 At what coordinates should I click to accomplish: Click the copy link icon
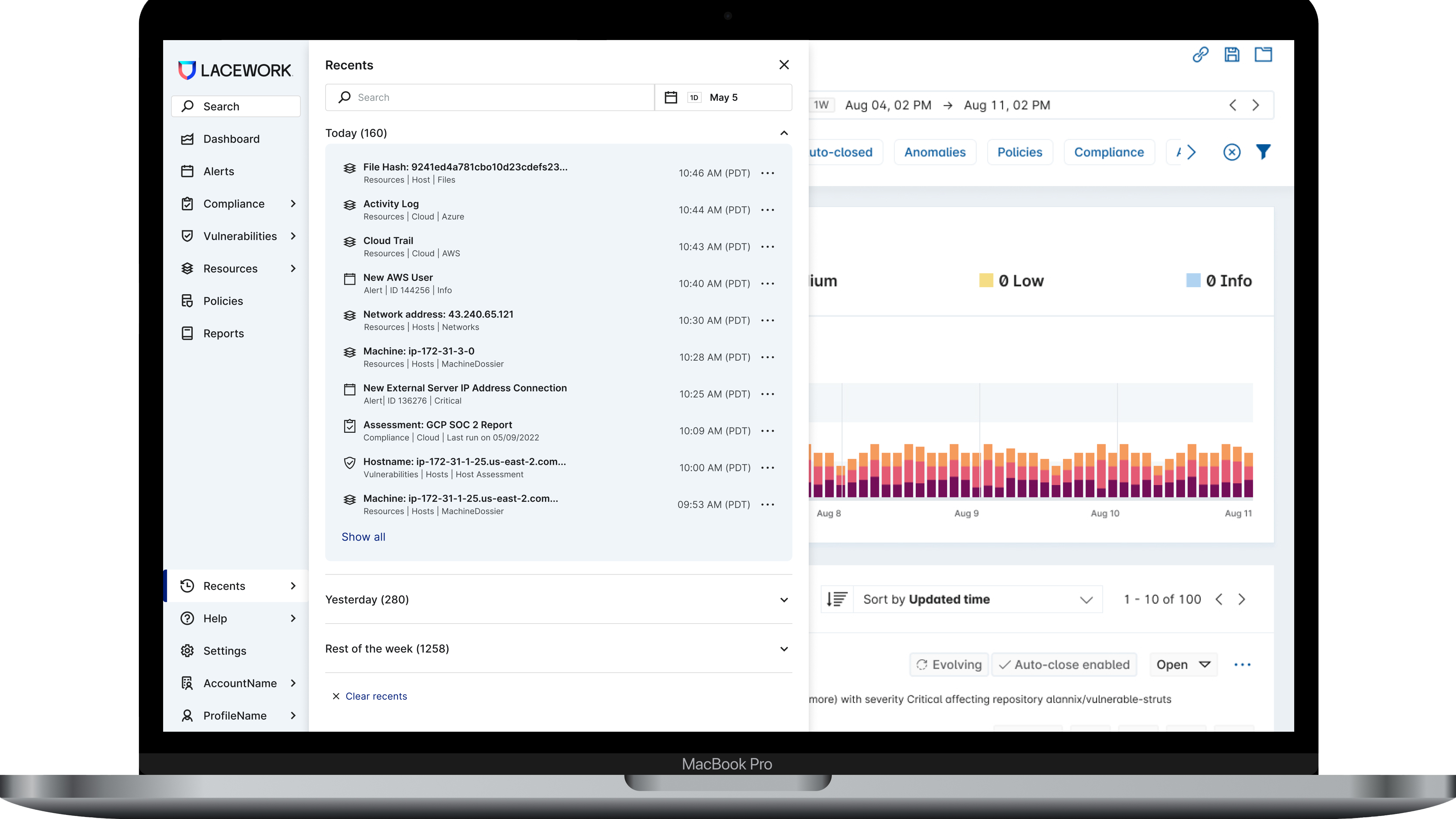[1201, 54]
